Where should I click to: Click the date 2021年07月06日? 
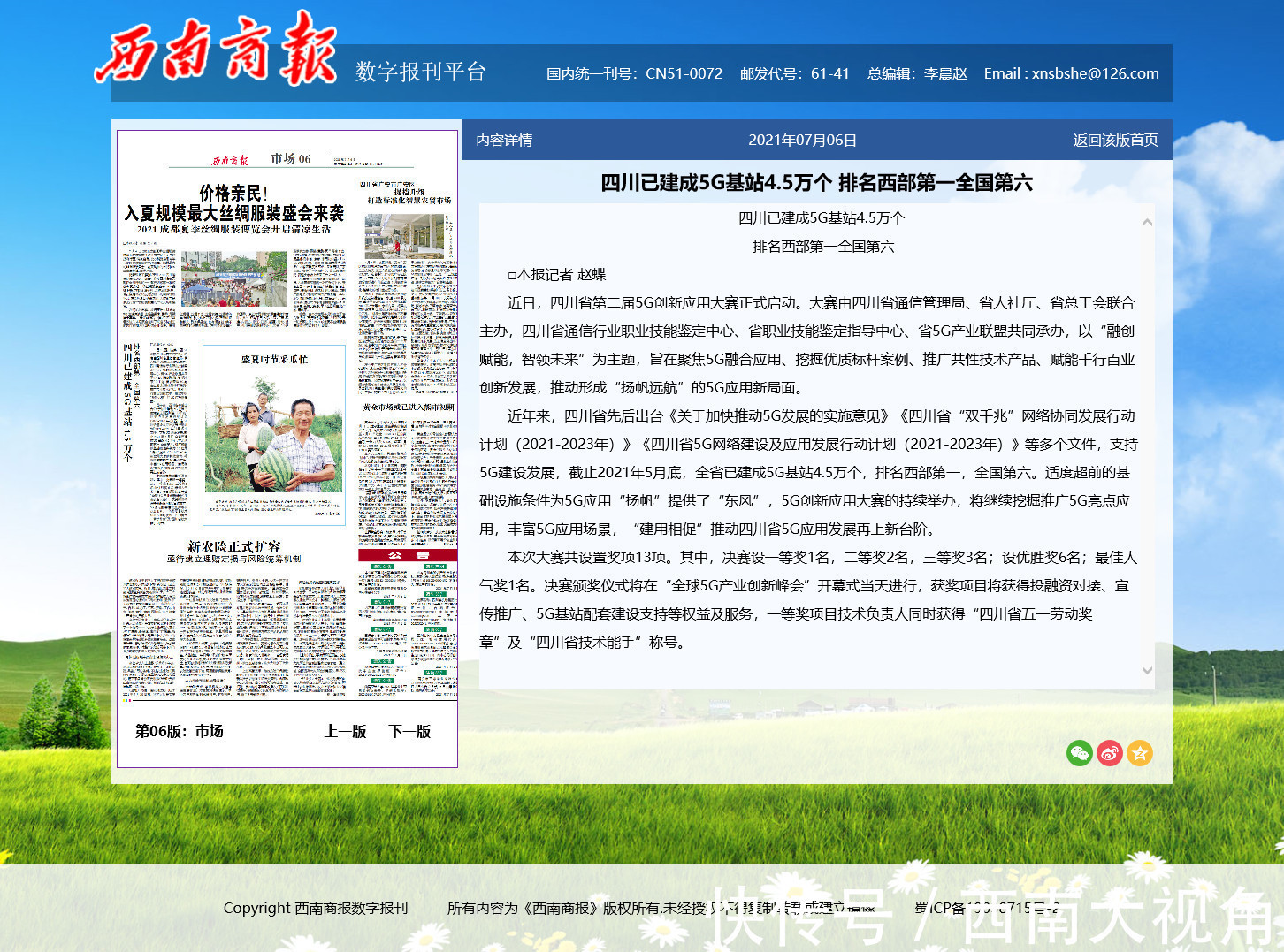(x=802, y=140)
